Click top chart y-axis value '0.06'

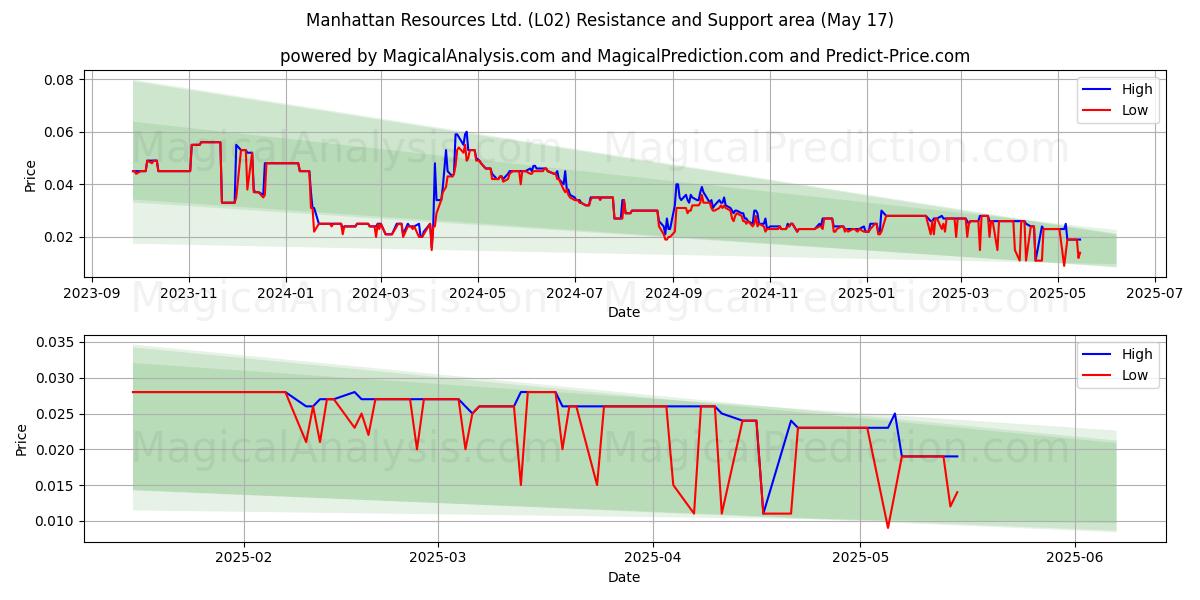point(60,132)
